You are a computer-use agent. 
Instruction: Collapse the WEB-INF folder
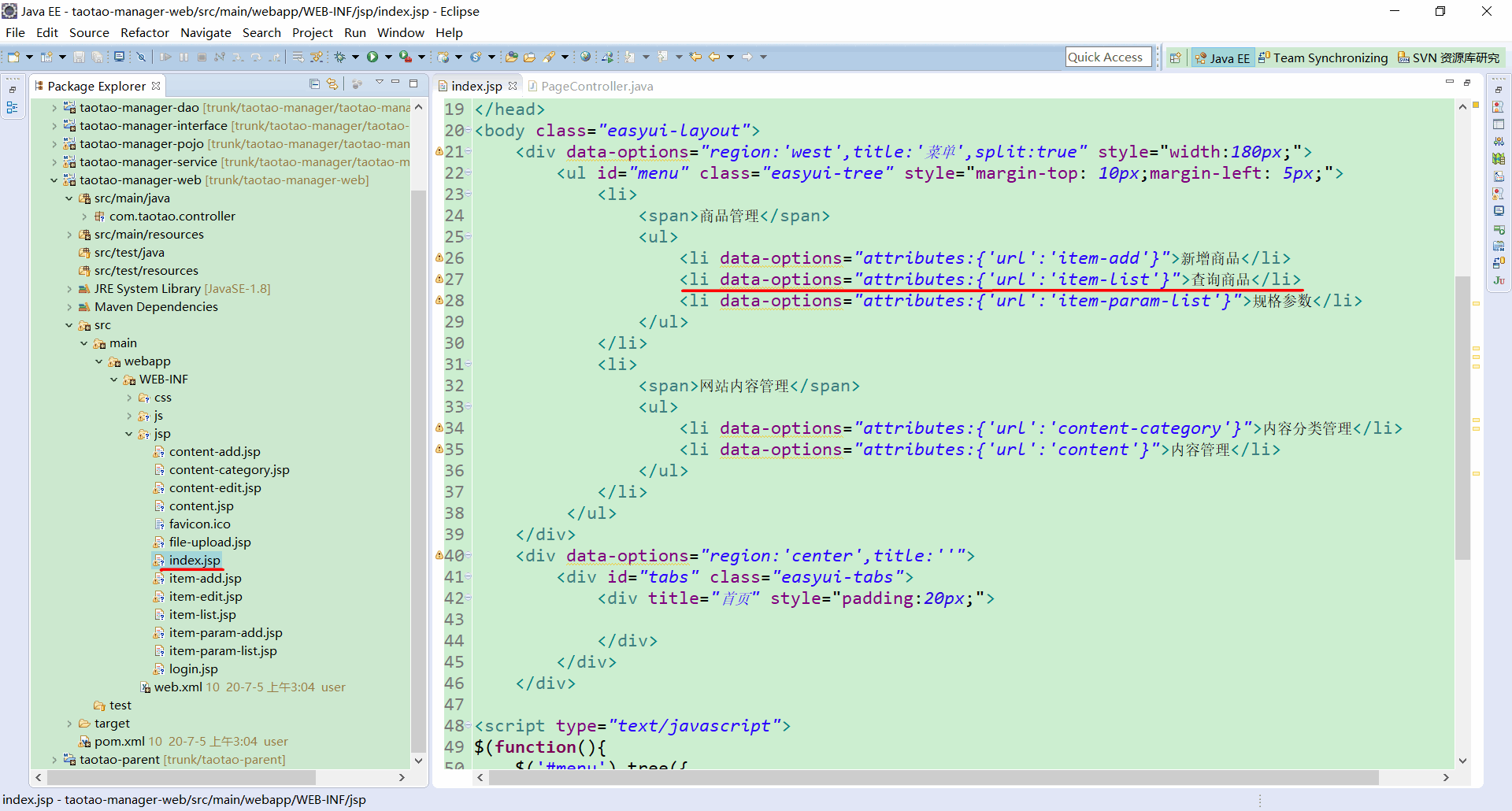coord(114,380)
